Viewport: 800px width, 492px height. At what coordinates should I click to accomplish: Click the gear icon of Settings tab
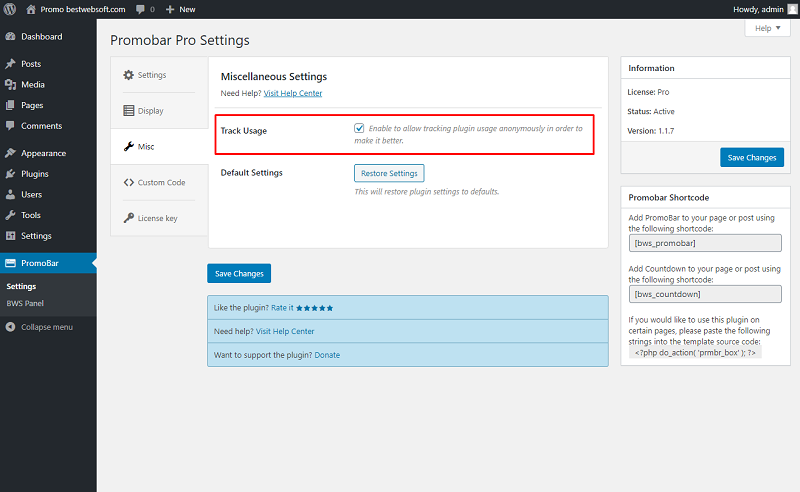point(129,75)
